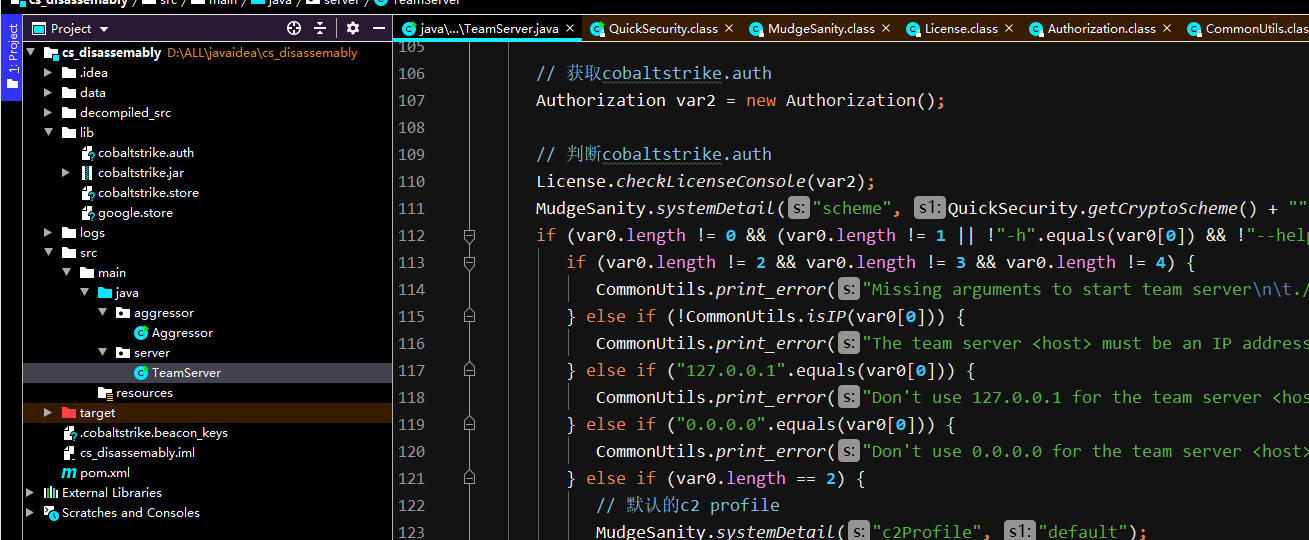The width and height of the screenshot is (1309, 540).
Task: Select pom.xml in the project tree
Action: point(105,473)
